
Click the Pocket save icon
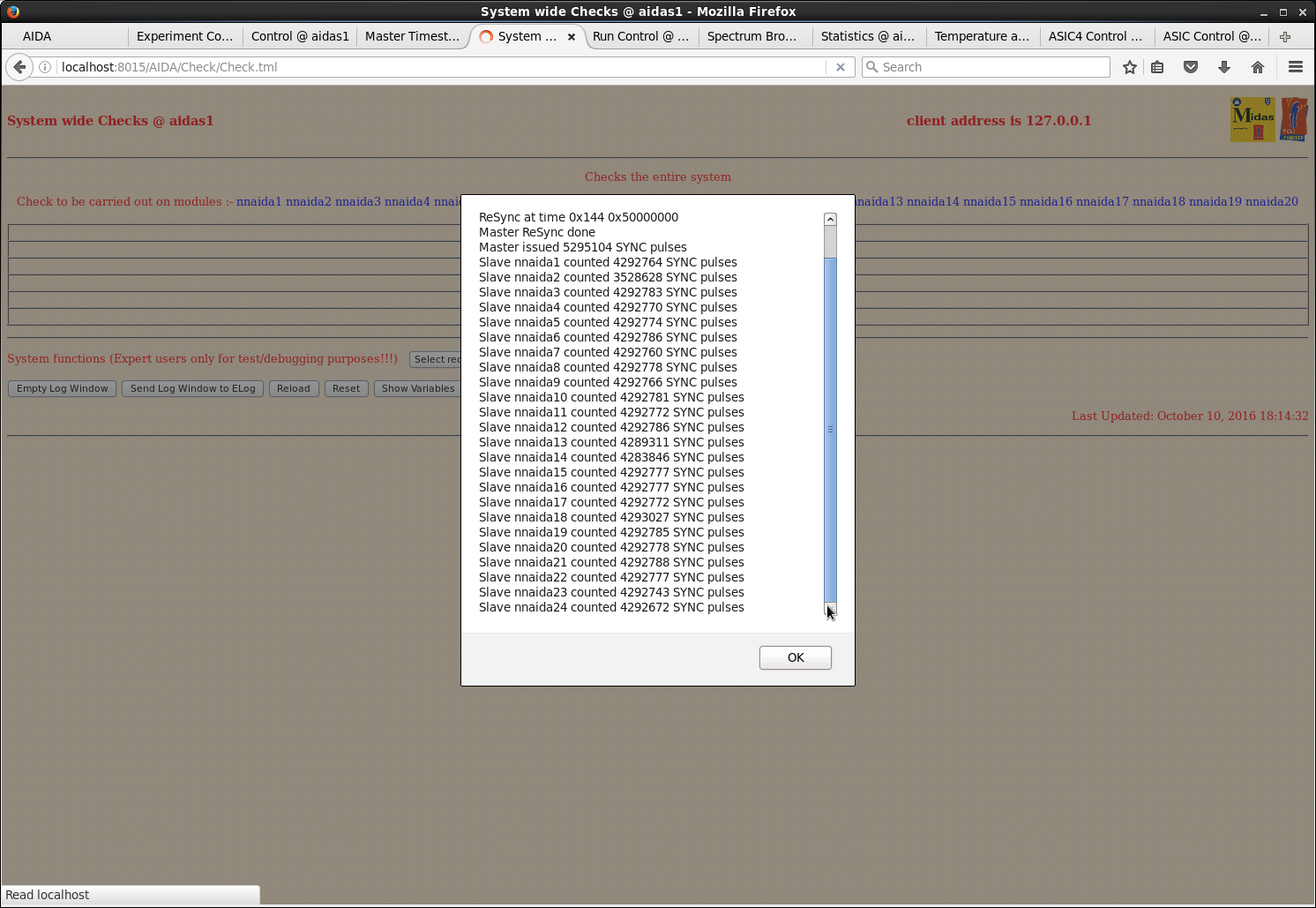(1191, 67)
